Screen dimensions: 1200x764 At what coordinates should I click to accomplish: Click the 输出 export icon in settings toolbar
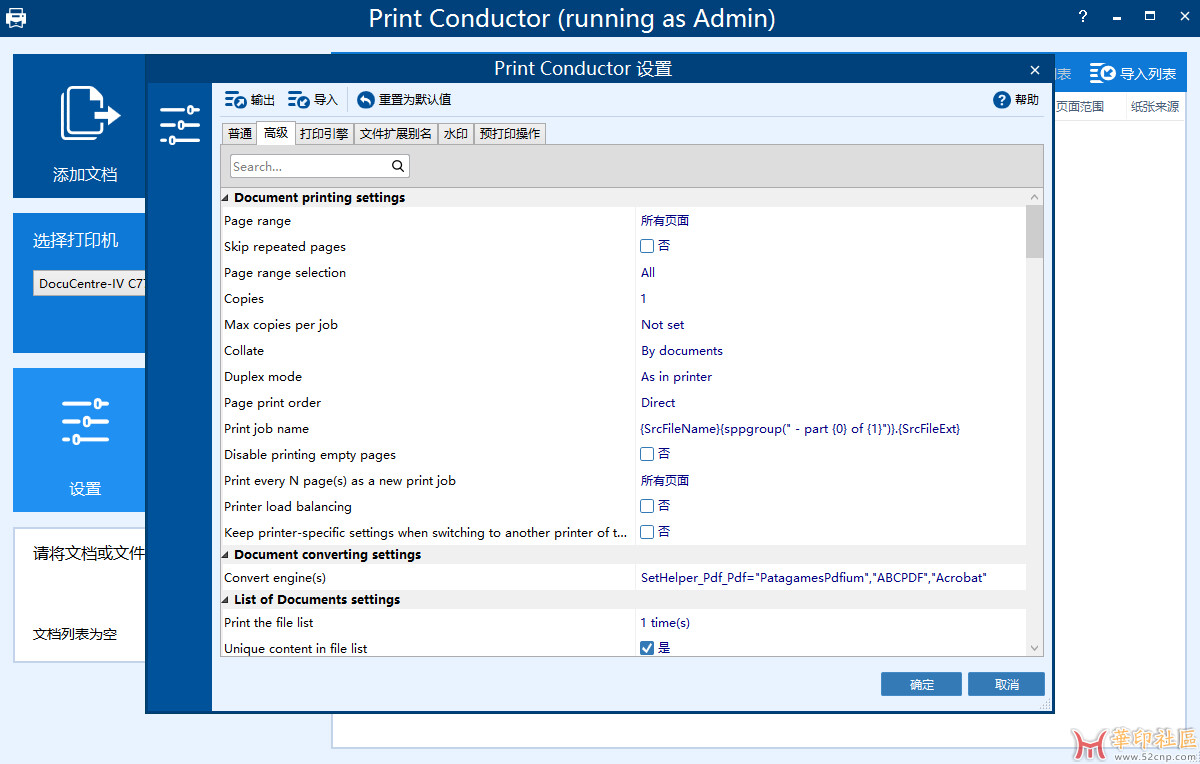coord(235,100)
